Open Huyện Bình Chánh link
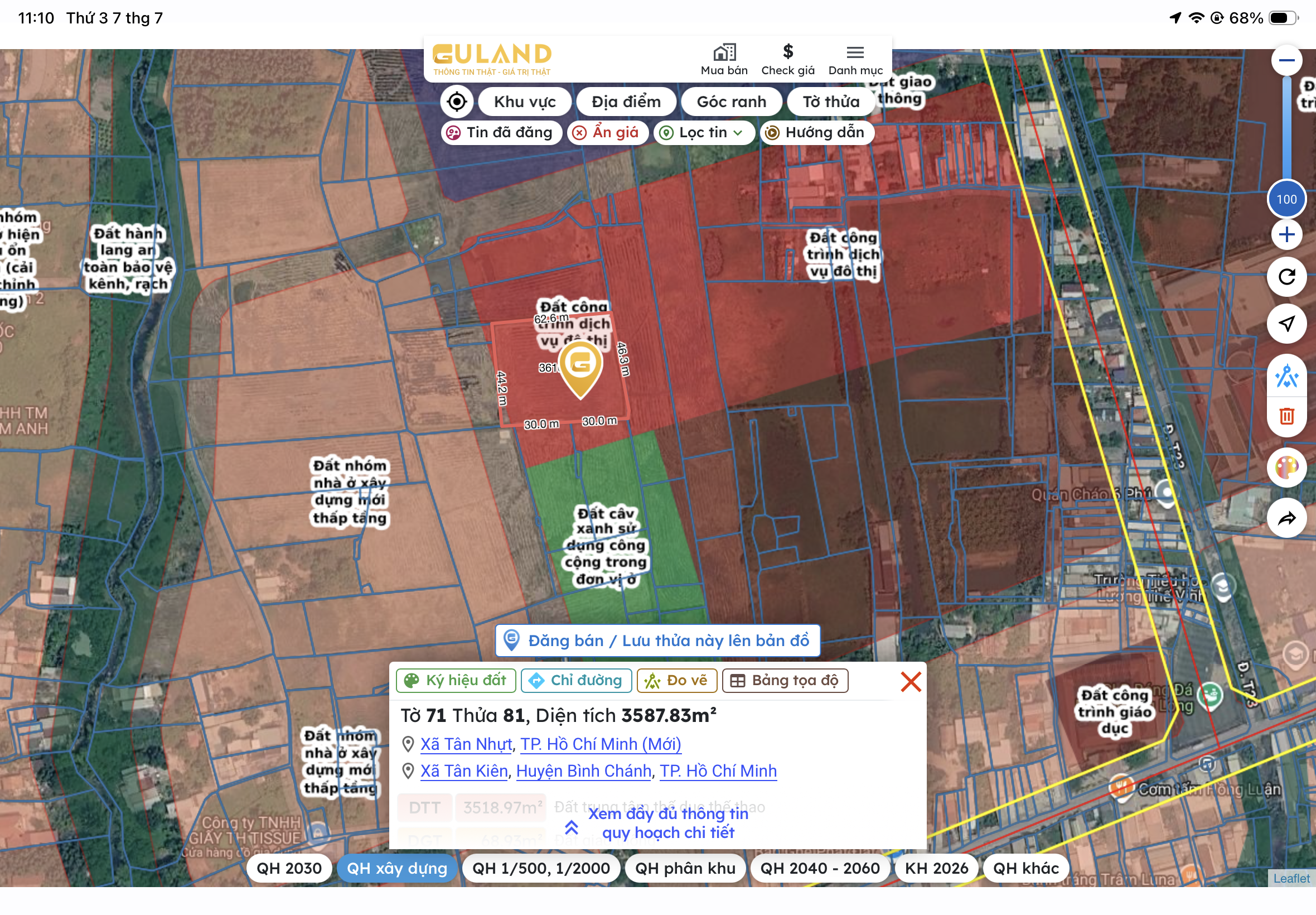Viewport: 1316px width, 915px height. (583, 770)
